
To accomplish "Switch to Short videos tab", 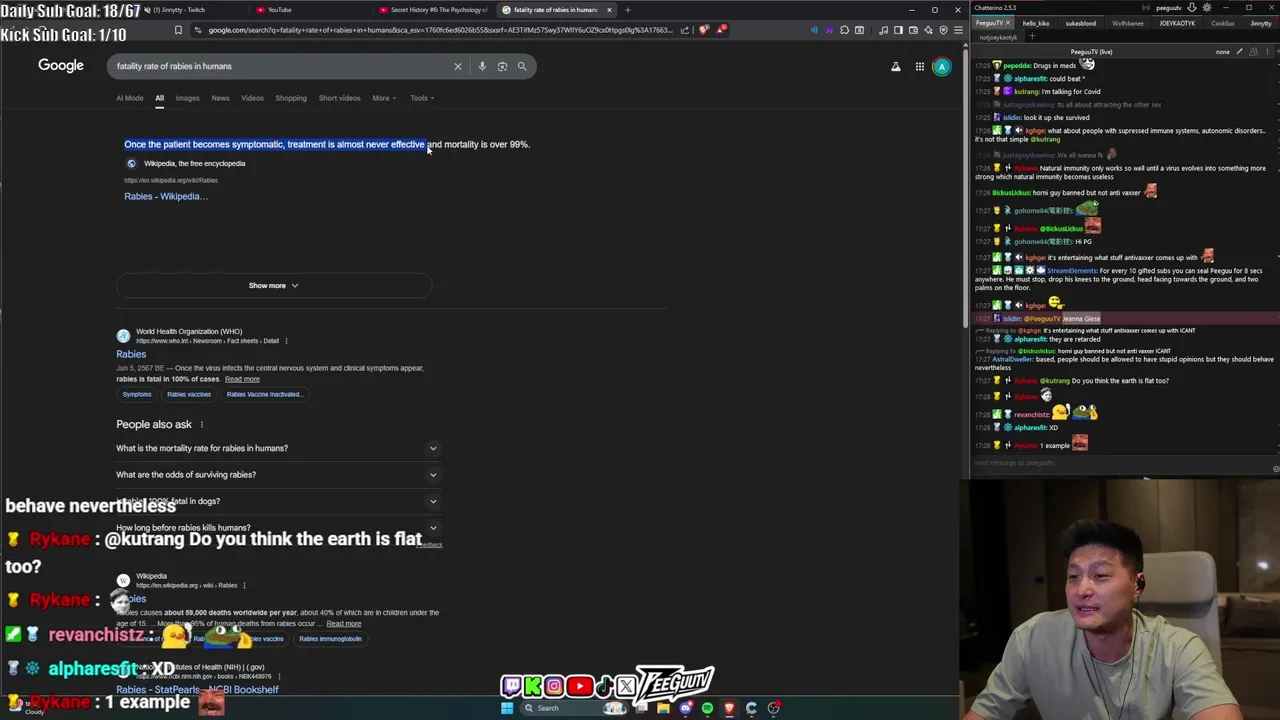I will coord(339,98).
